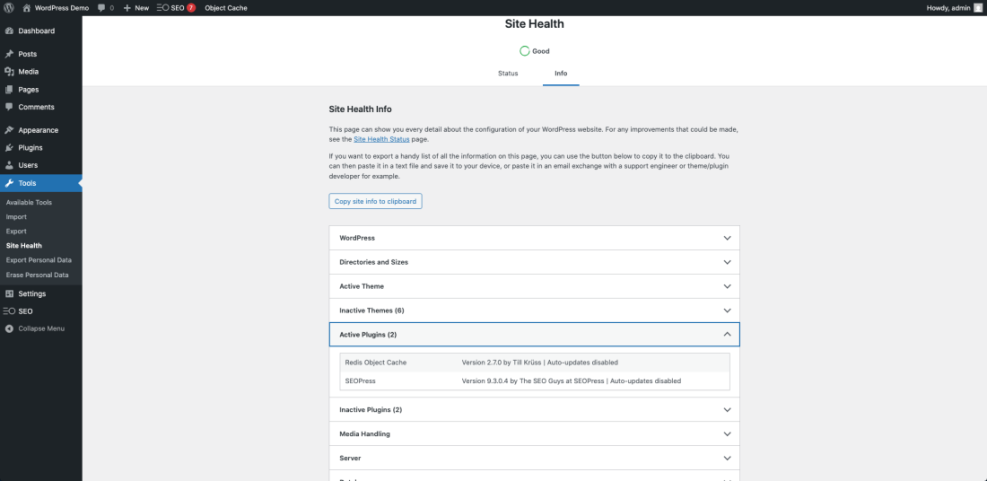Click the green Good status circle
This screenshot has height=481, width=987.
coord(524,51)
